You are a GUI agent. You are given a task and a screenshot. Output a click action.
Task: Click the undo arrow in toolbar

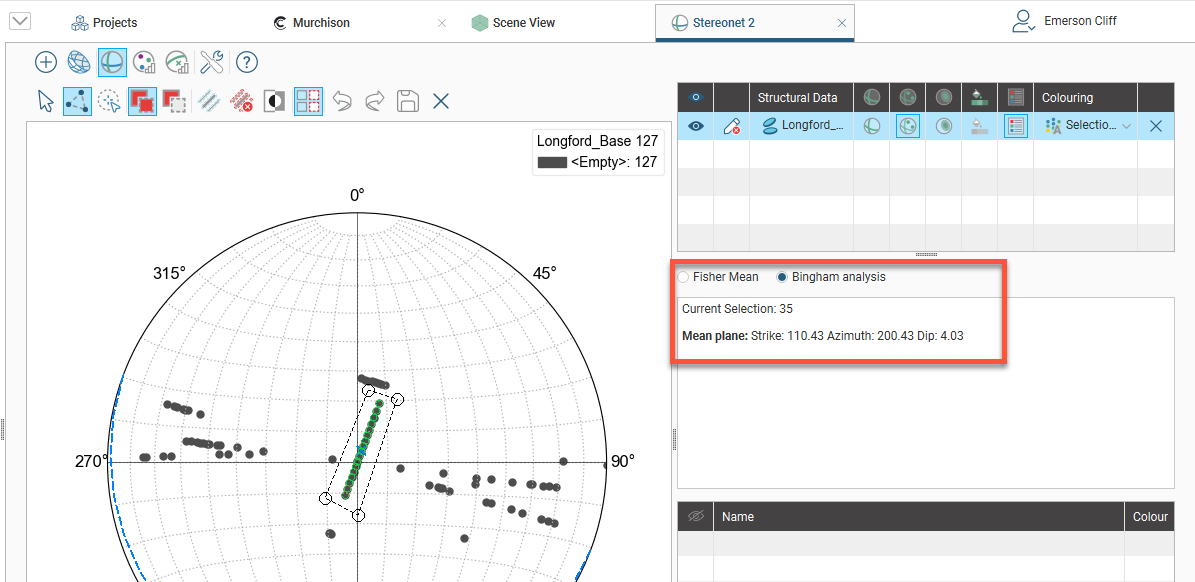(x=342, y=101)
